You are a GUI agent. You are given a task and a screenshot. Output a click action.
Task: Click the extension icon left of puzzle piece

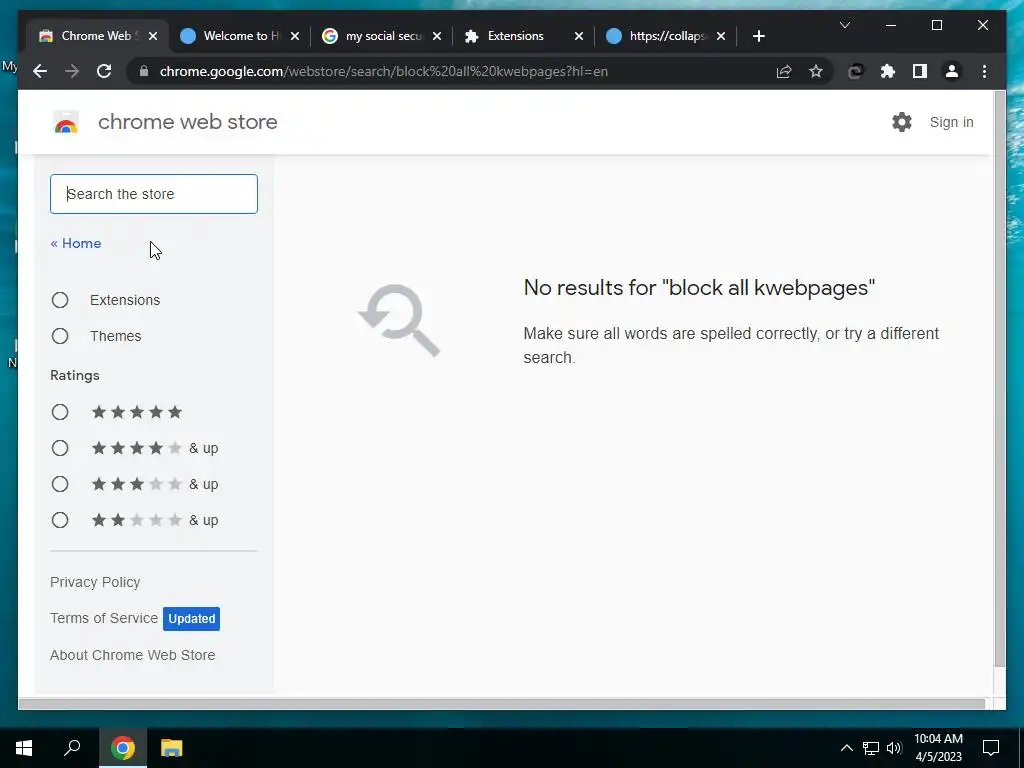coord(856,71)
